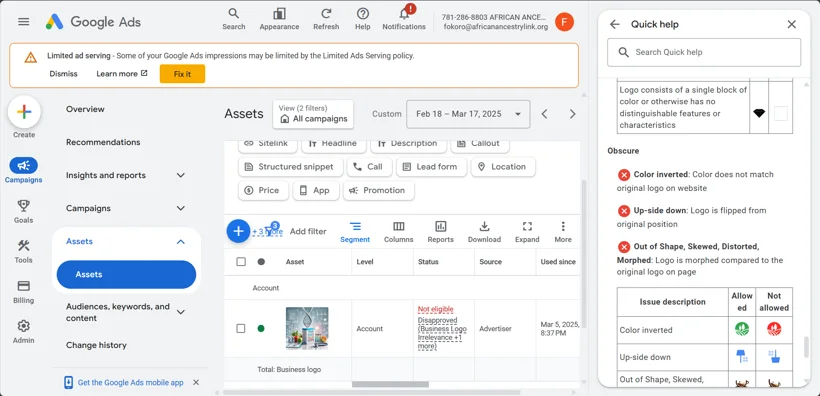This screenshot has height=396, width=820.
Task: Open Overview page
Action: pyautogui.click(x=85, y=109)
